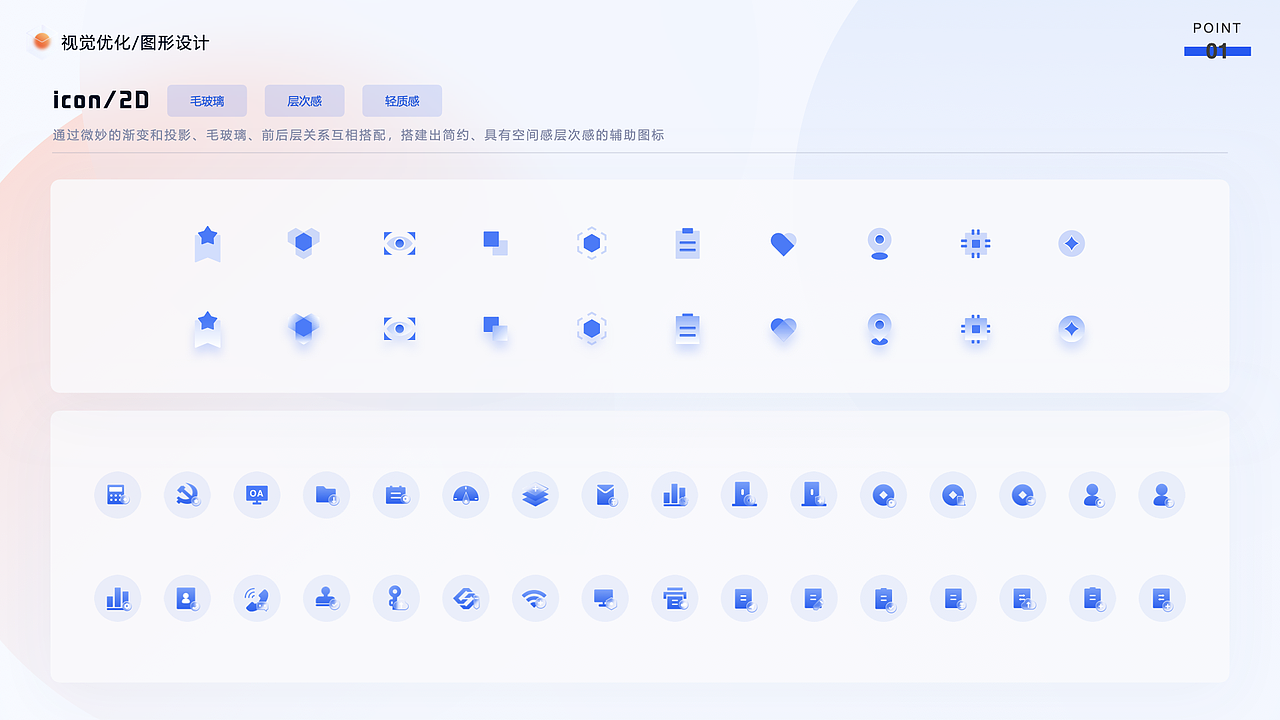Click the mail envelope icon
Viewport: 1280px width, 720px height.
tap(605, 494)
